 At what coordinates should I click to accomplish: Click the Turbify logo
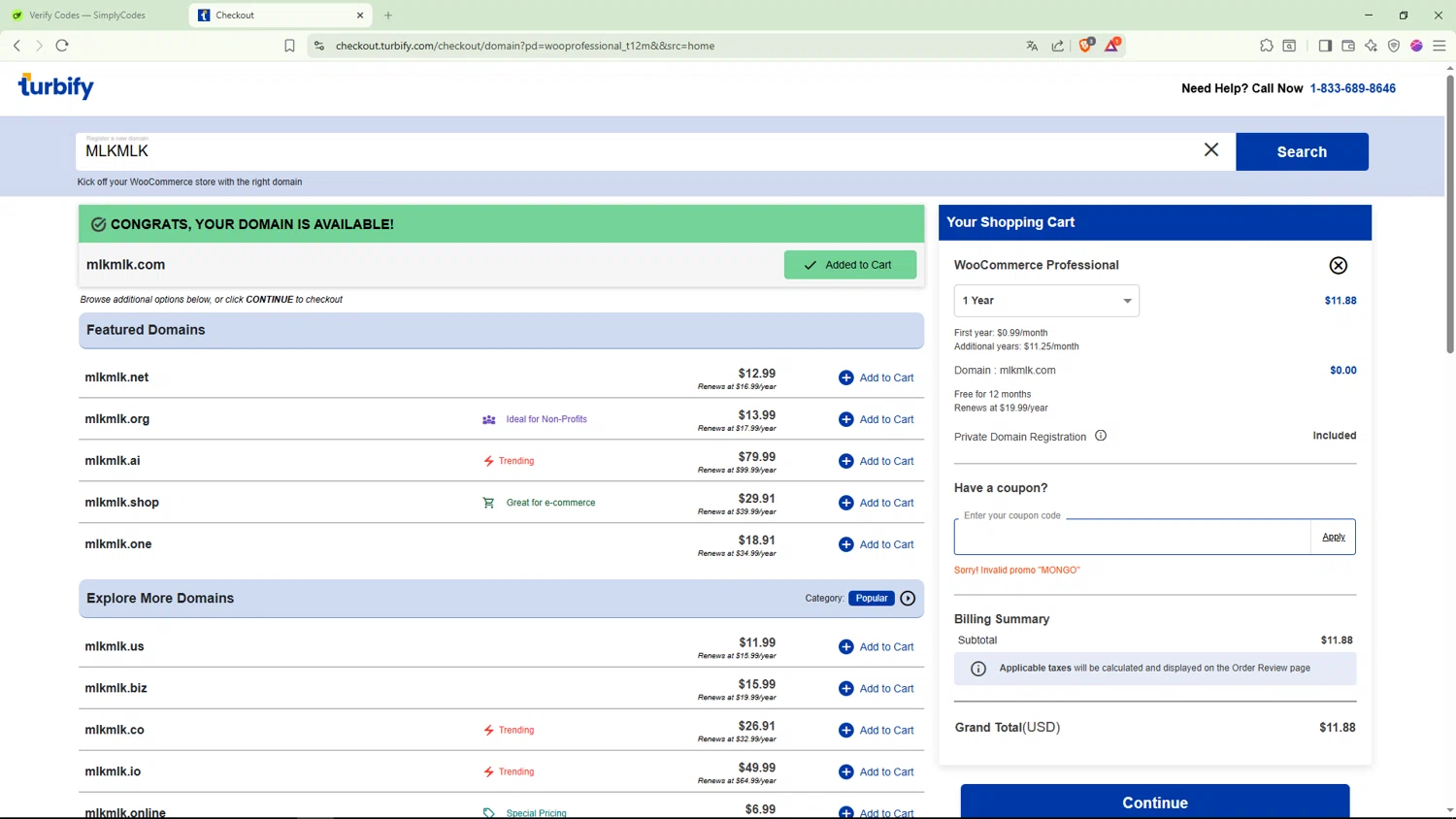coord(55,86)
